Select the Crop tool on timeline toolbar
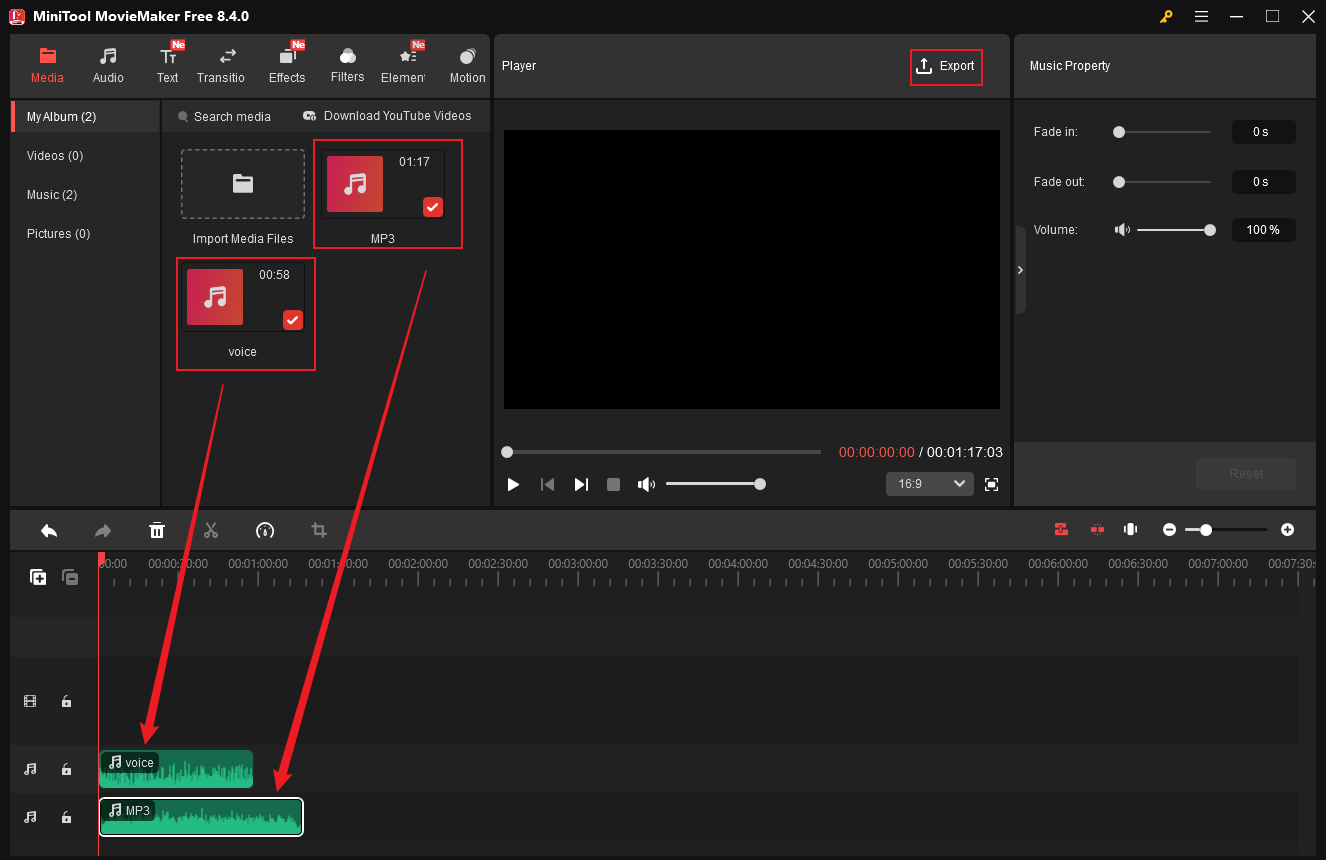1326x860 pixels. pos(318,530)
